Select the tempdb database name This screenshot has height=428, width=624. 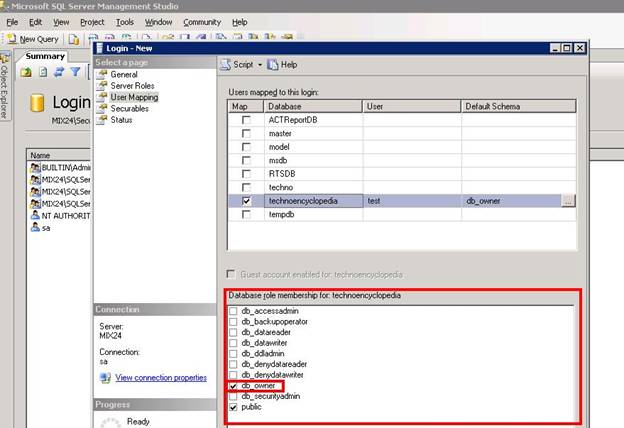[281, 215]
